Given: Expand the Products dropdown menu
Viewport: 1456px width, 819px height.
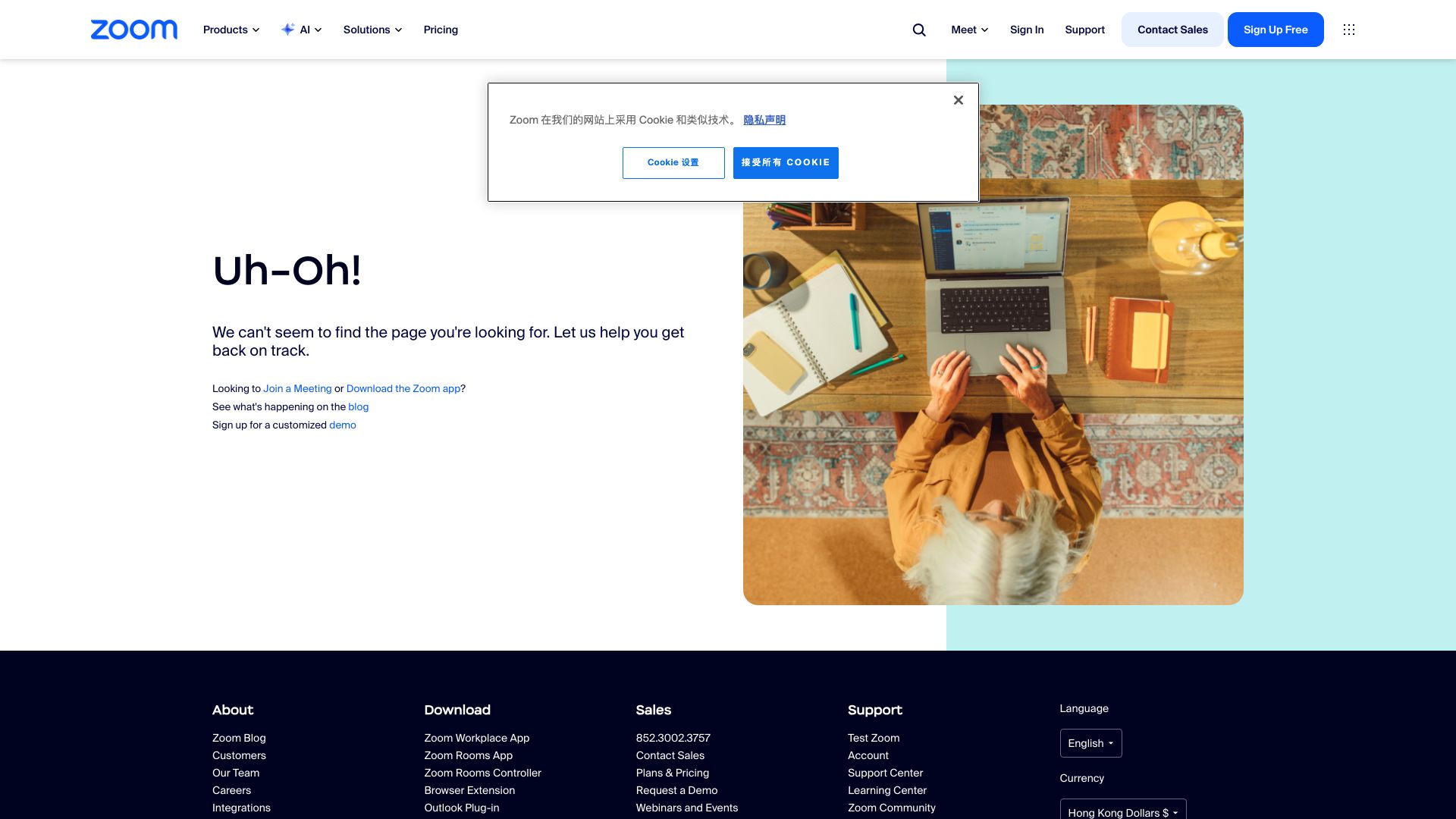Looking at the screenshot, I should tap(231, 30).
